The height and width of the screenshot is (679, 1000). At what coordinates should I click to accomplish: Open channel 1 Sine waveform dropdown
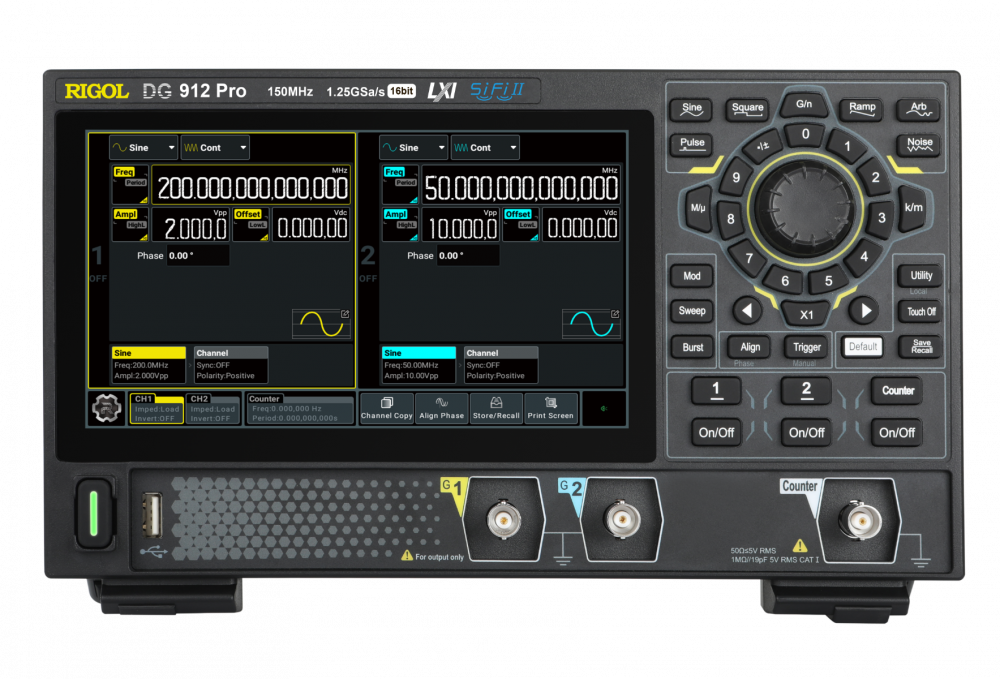click(x=143, y=147)
